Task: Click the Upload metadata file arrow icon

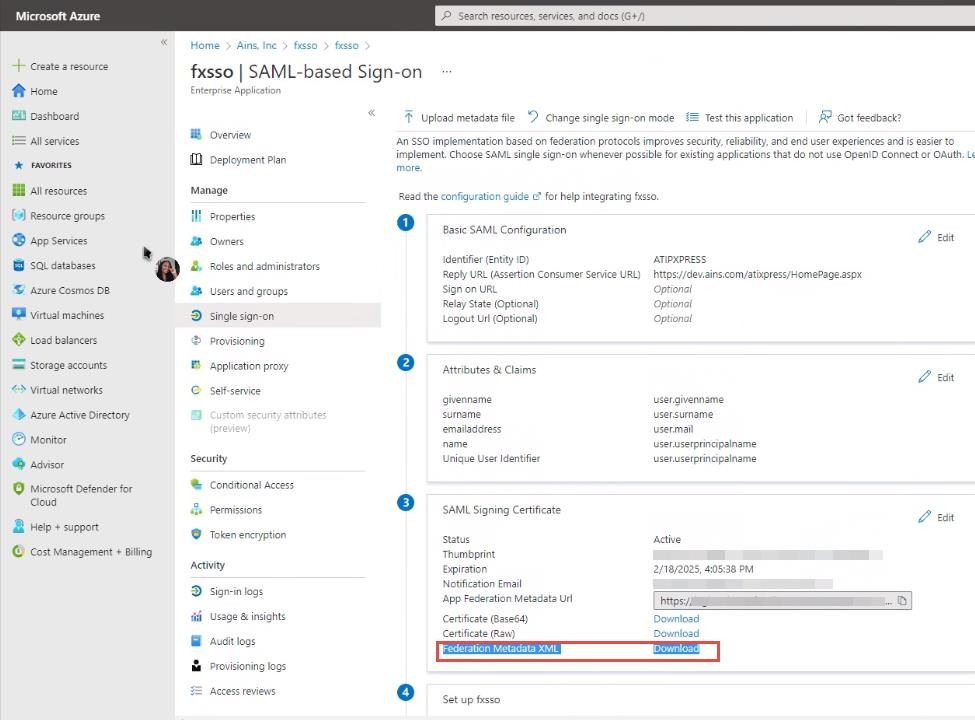Action: (x=409, y=117)
